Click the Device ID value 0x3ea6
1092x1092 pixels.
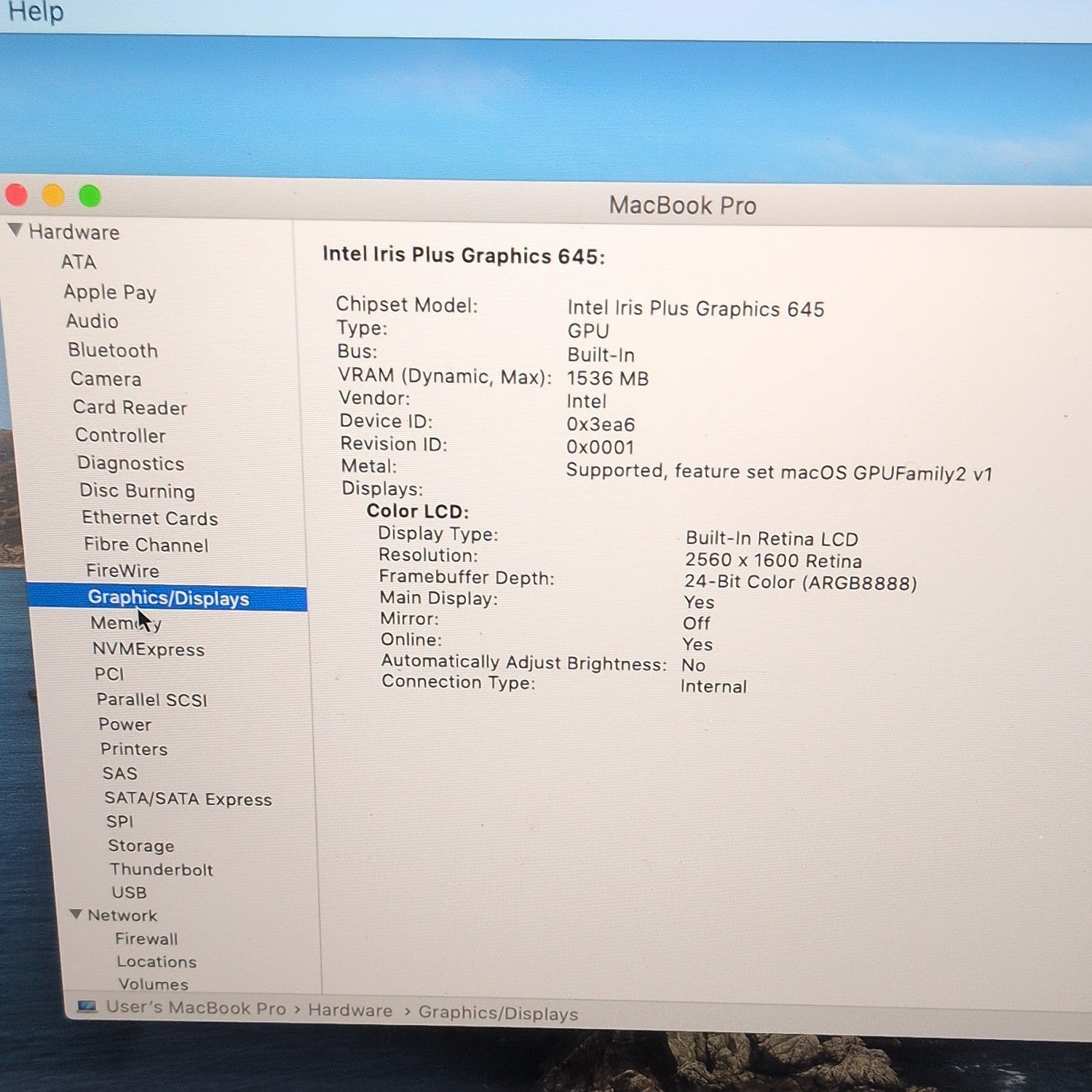tap(601, 424)
